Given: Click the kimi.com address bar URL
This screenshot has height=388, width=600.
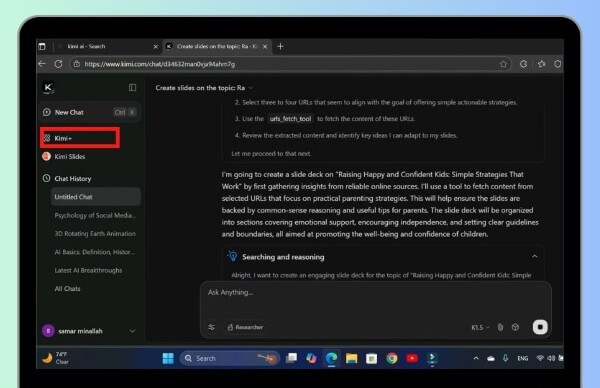Looking at the screenshot, I should click(160, 64).
